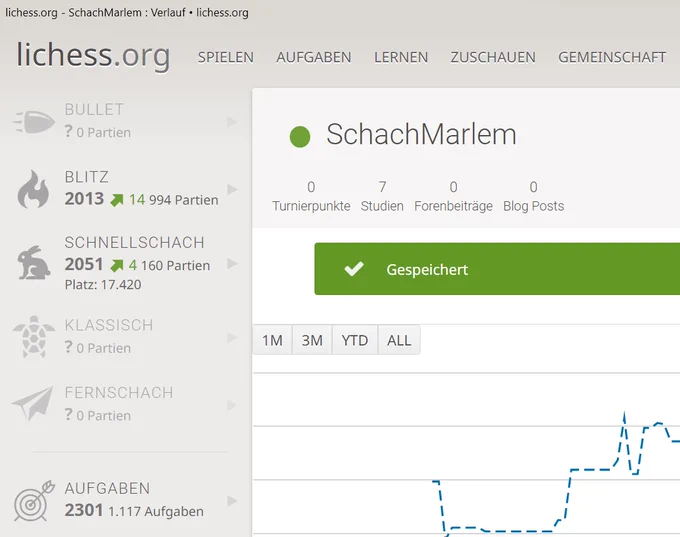Click the Schnellschach rabbit icon
This screenshot has width=680, height=537.
click(34, 263)
